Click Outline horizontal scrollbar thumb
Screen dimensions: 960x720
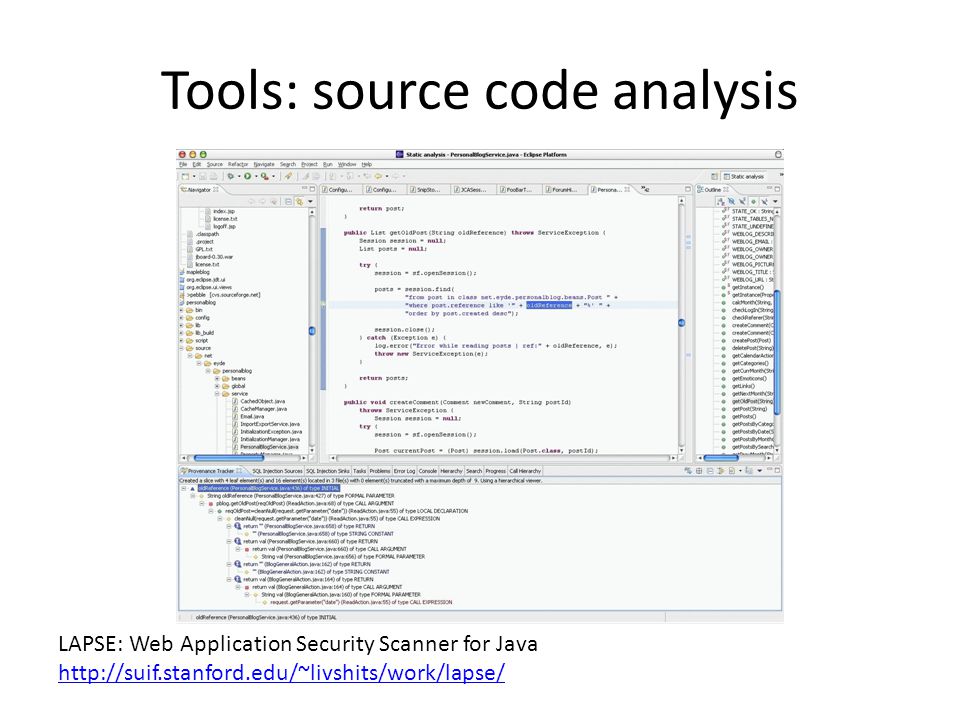tap(722, 458)
